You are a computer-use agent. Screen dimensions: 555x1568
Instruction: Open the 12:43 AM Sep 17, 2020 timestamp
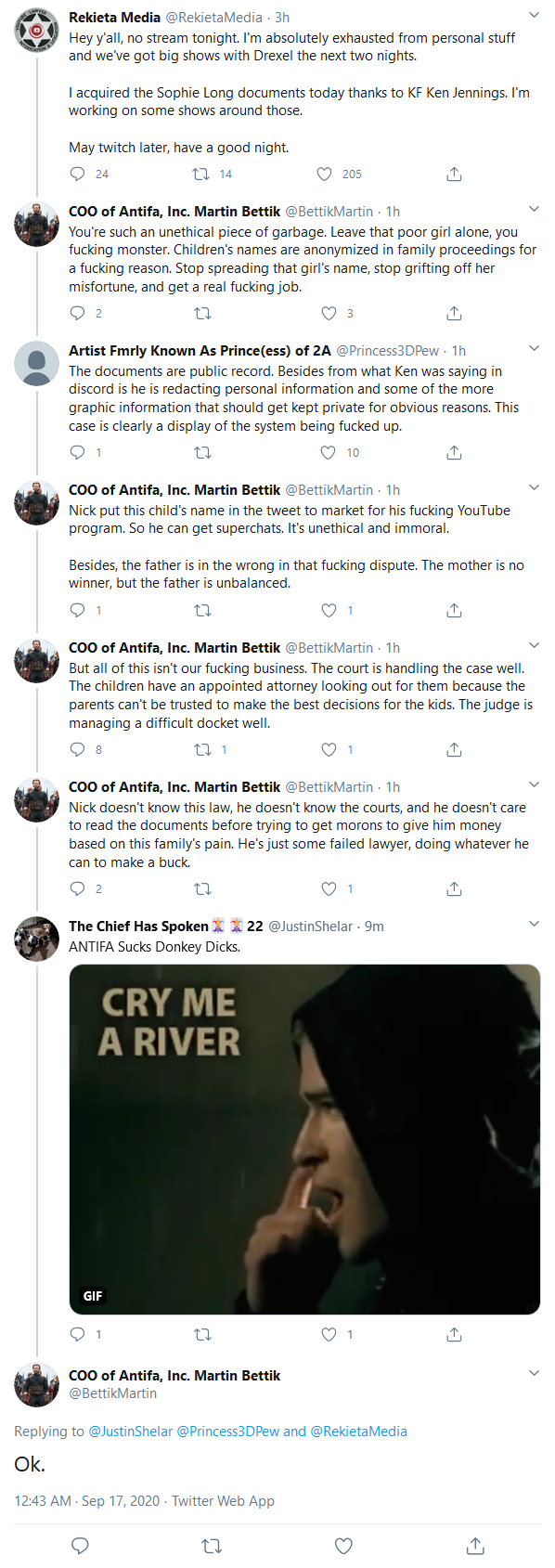coord(86,1500)
